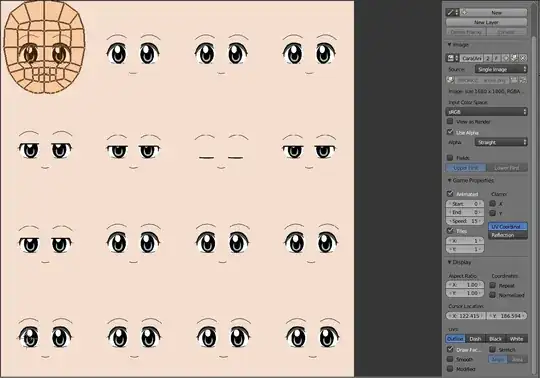Enable the Fields checkbox
Image resolution: width=540 pixels, height=378 pixels.
[x=450, y=158]
